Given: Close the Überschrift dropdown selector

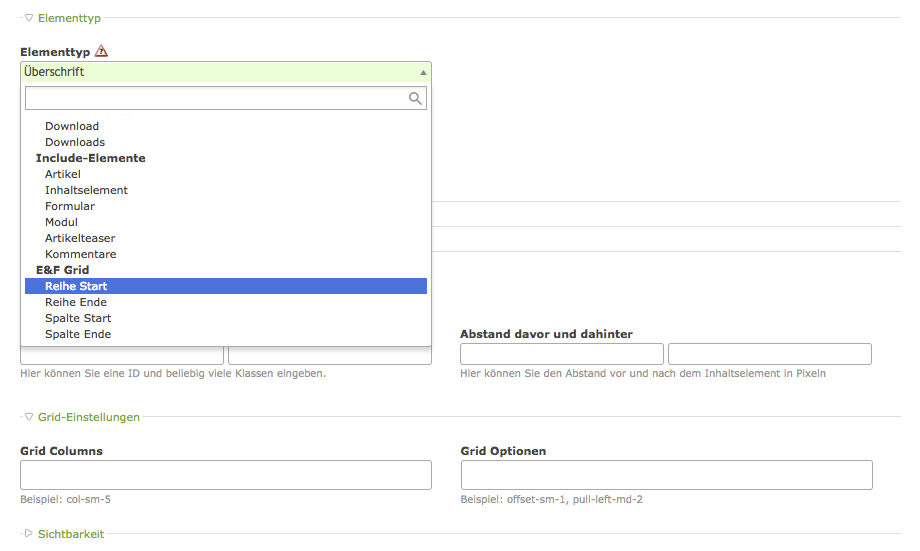Looking at the screenshot, I should click(225, 72).
